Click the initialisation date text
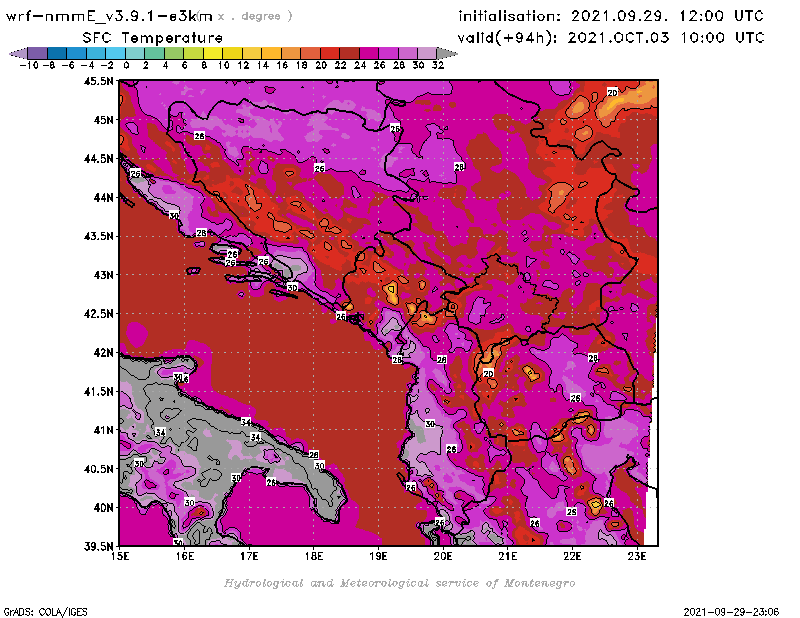The image size is (800, 618). point(611,16)
